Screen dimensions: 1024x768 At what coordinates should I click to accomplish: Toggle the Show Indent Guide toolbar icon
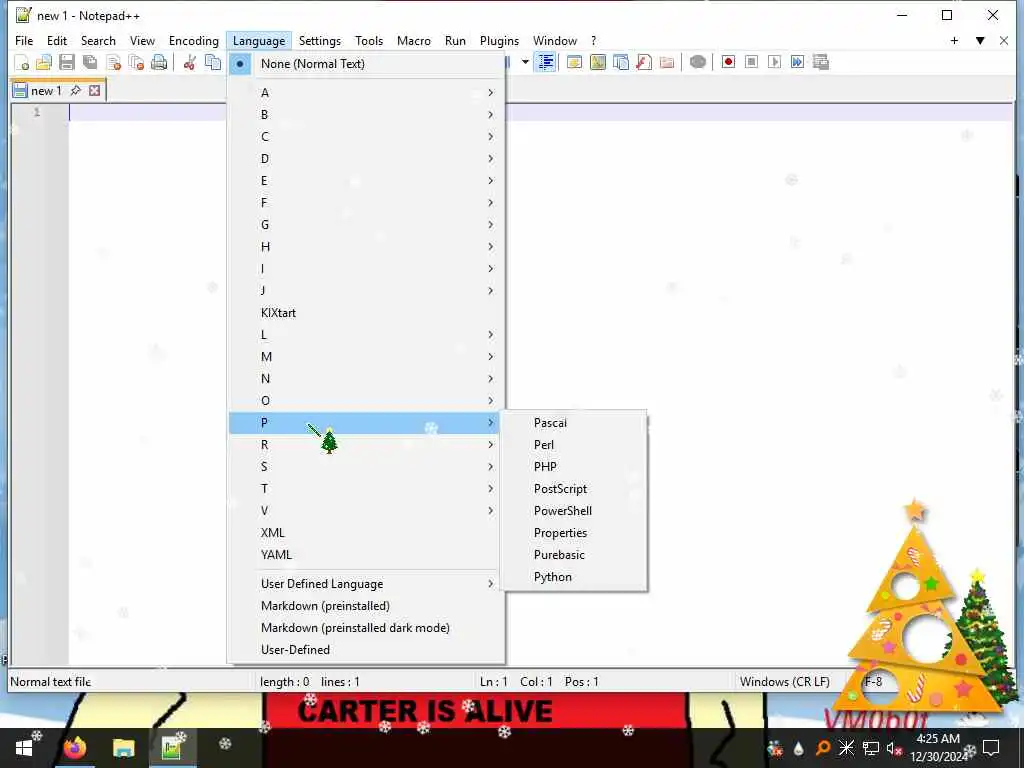pos(545,63)
